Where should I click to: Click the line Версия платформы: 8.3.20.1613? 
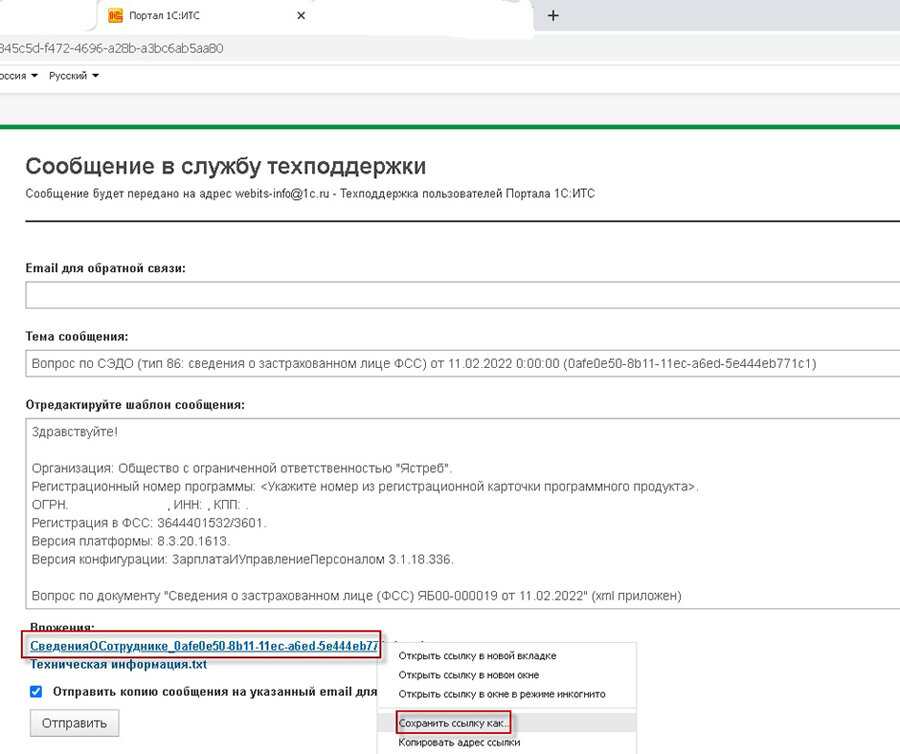tap(131, 541)
